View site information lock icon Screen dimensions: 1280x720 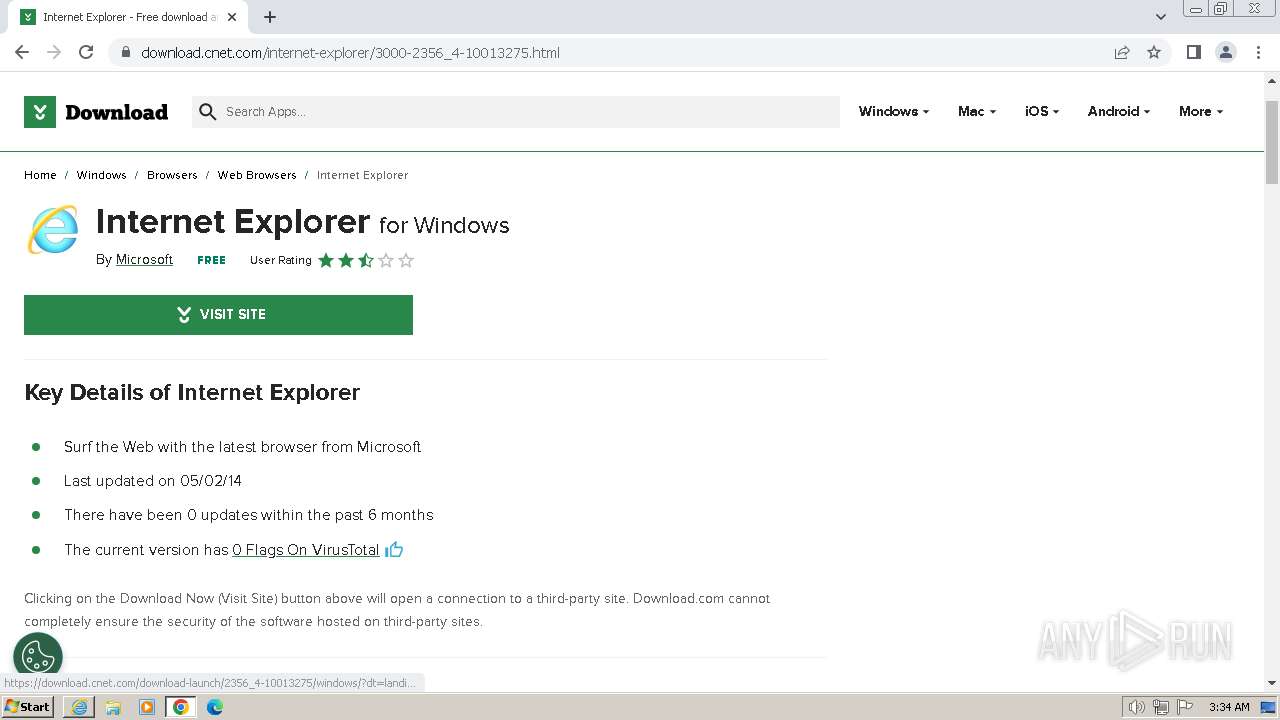[126, 52]
